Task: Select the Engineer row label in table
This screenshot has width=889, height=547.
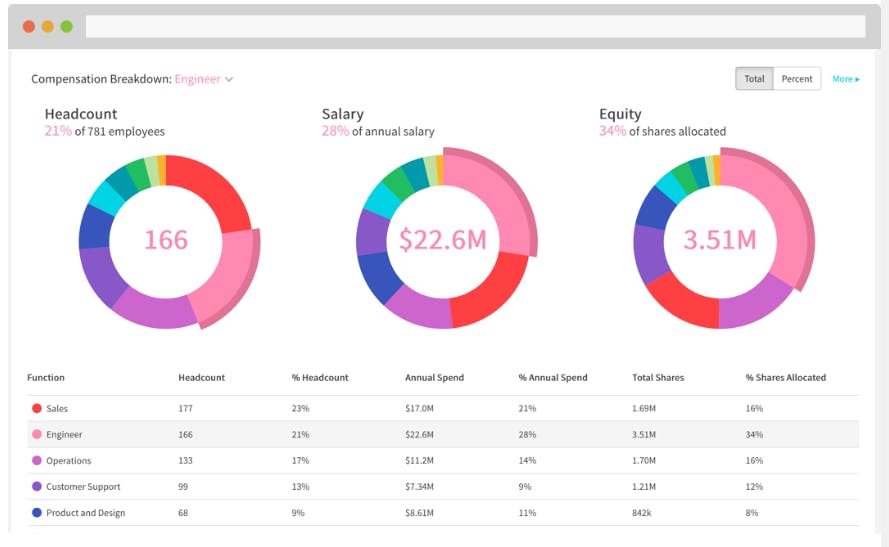Action: click(64, 434)
